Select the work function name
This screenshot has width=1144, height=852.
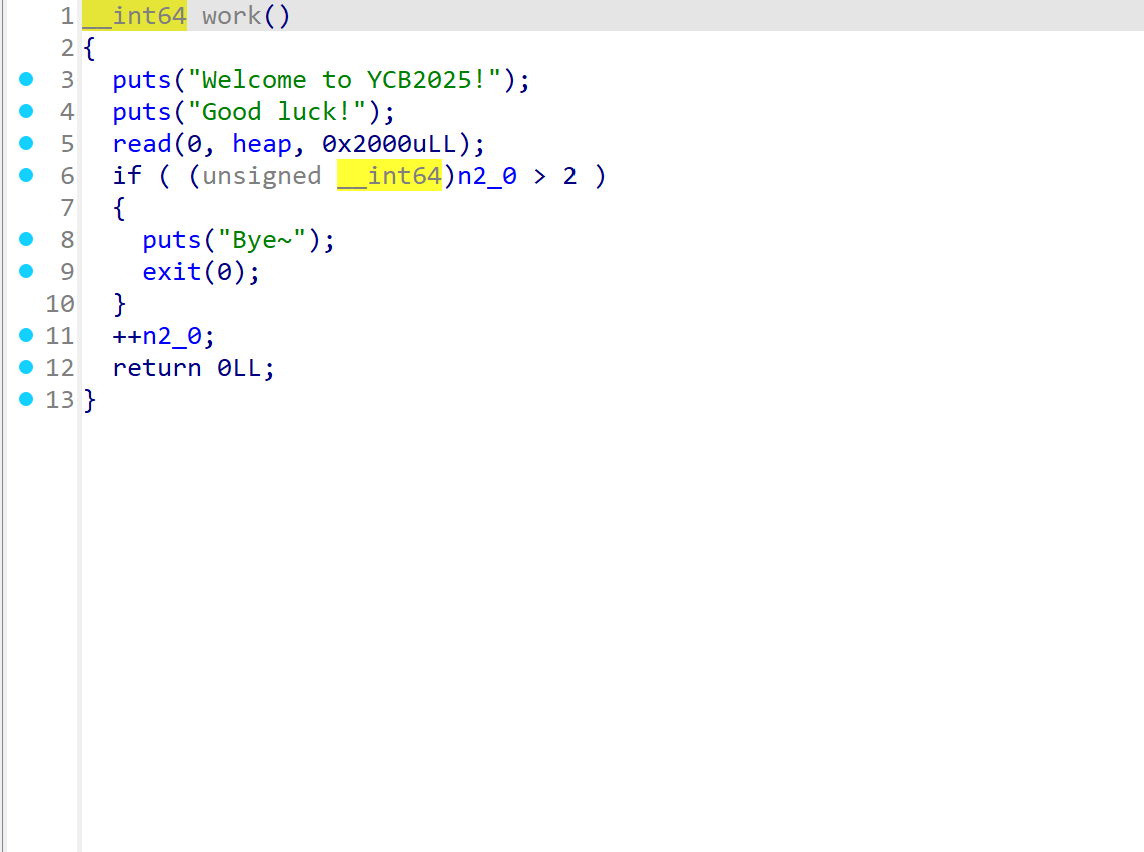[x=231, y=16]
